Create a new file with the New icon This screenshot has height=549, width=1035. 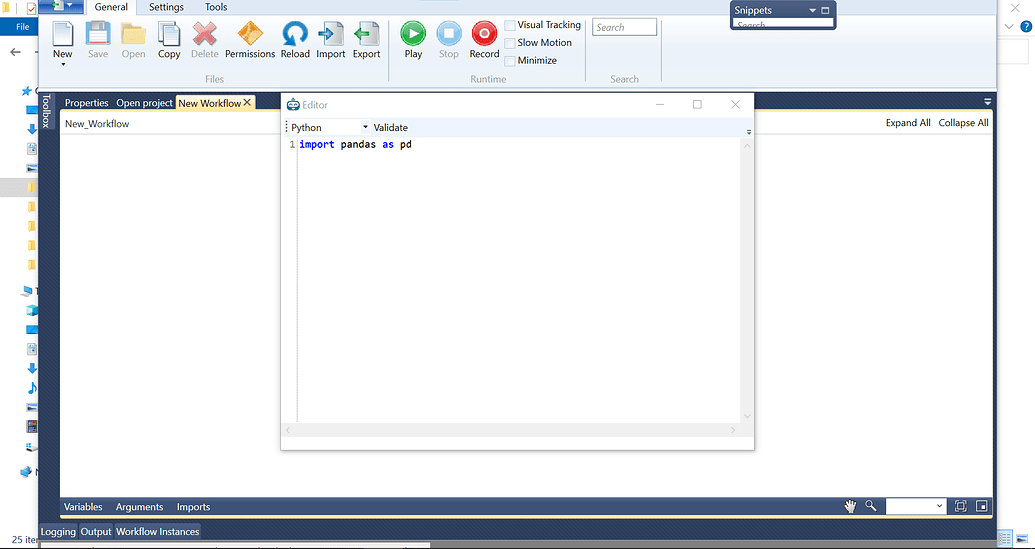(63, 33)
